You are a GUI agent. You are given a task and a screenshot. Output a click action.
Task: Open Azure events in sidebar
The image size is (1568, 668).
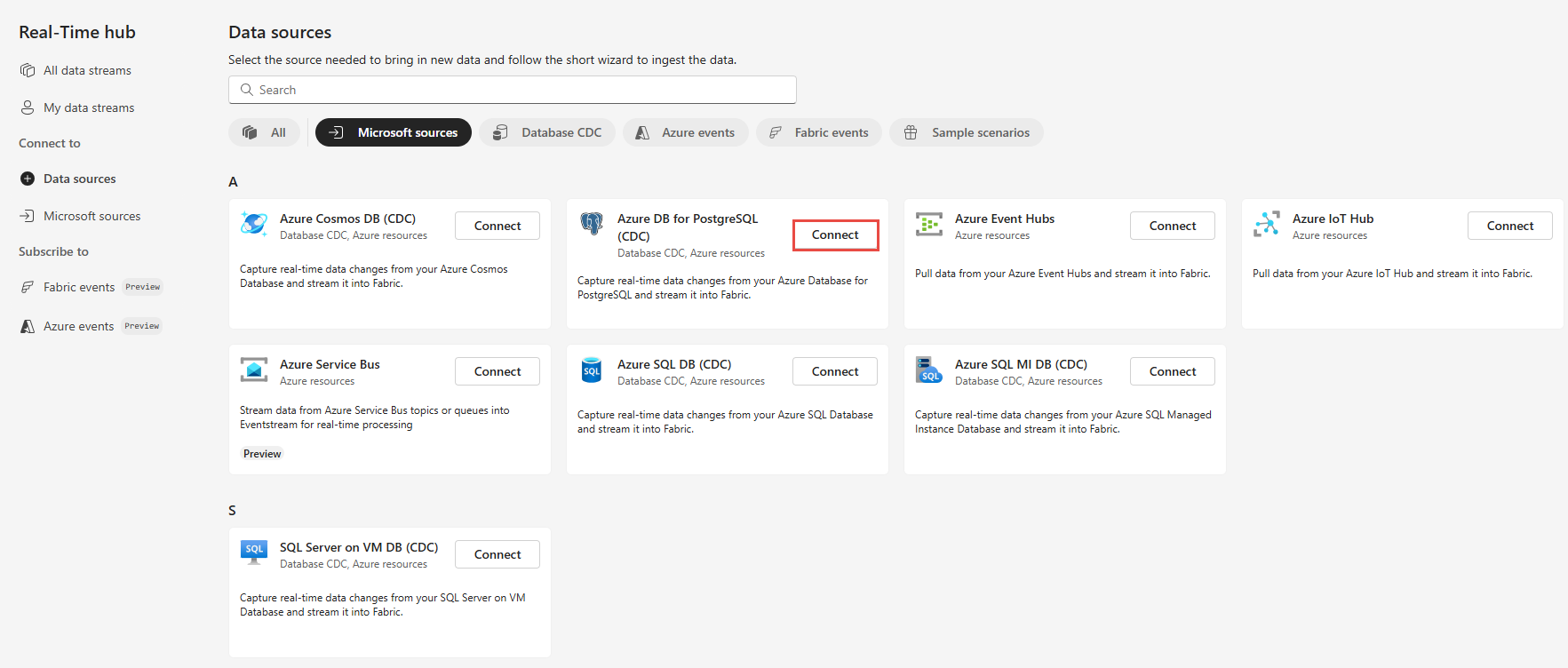click(78, 326)
